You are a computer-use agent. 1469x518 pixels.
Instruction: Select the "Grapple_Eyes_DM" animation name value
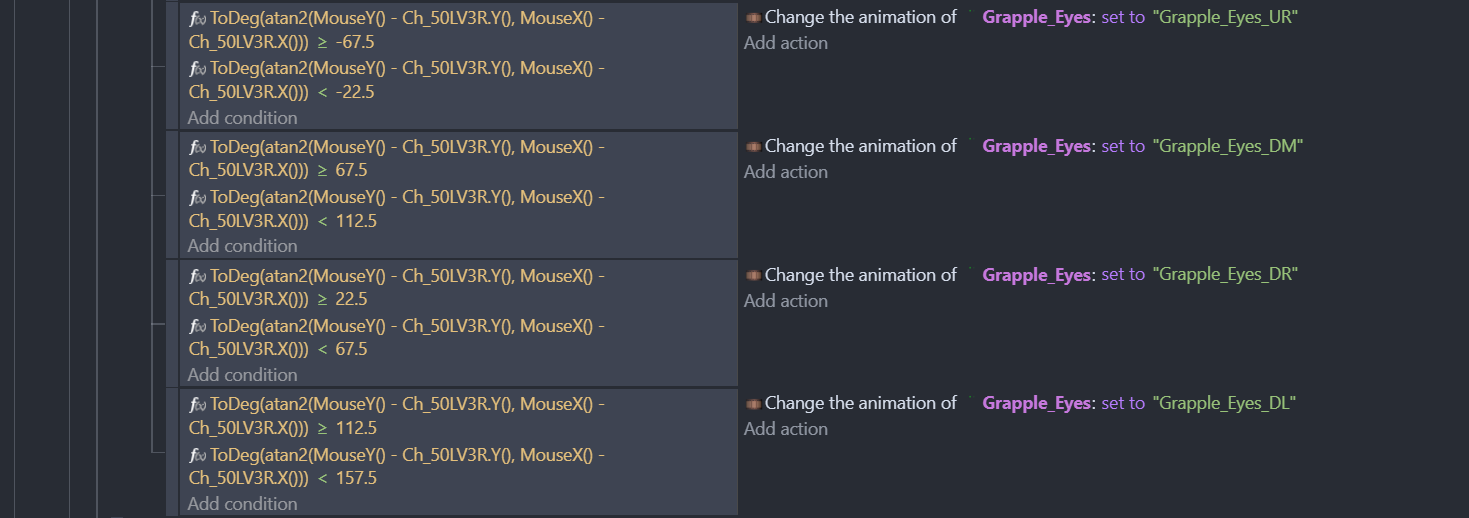point(1227,146)
